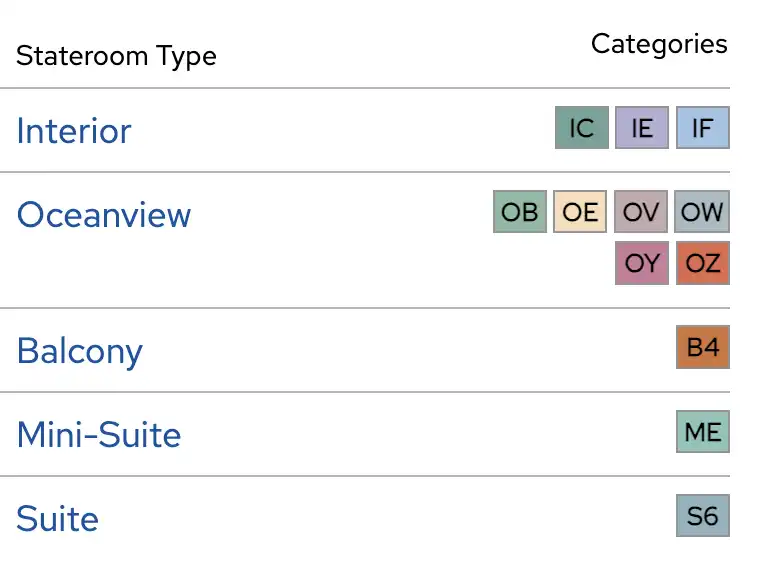
Task: Select the ME mini-suite category badge
Action: 702,432
